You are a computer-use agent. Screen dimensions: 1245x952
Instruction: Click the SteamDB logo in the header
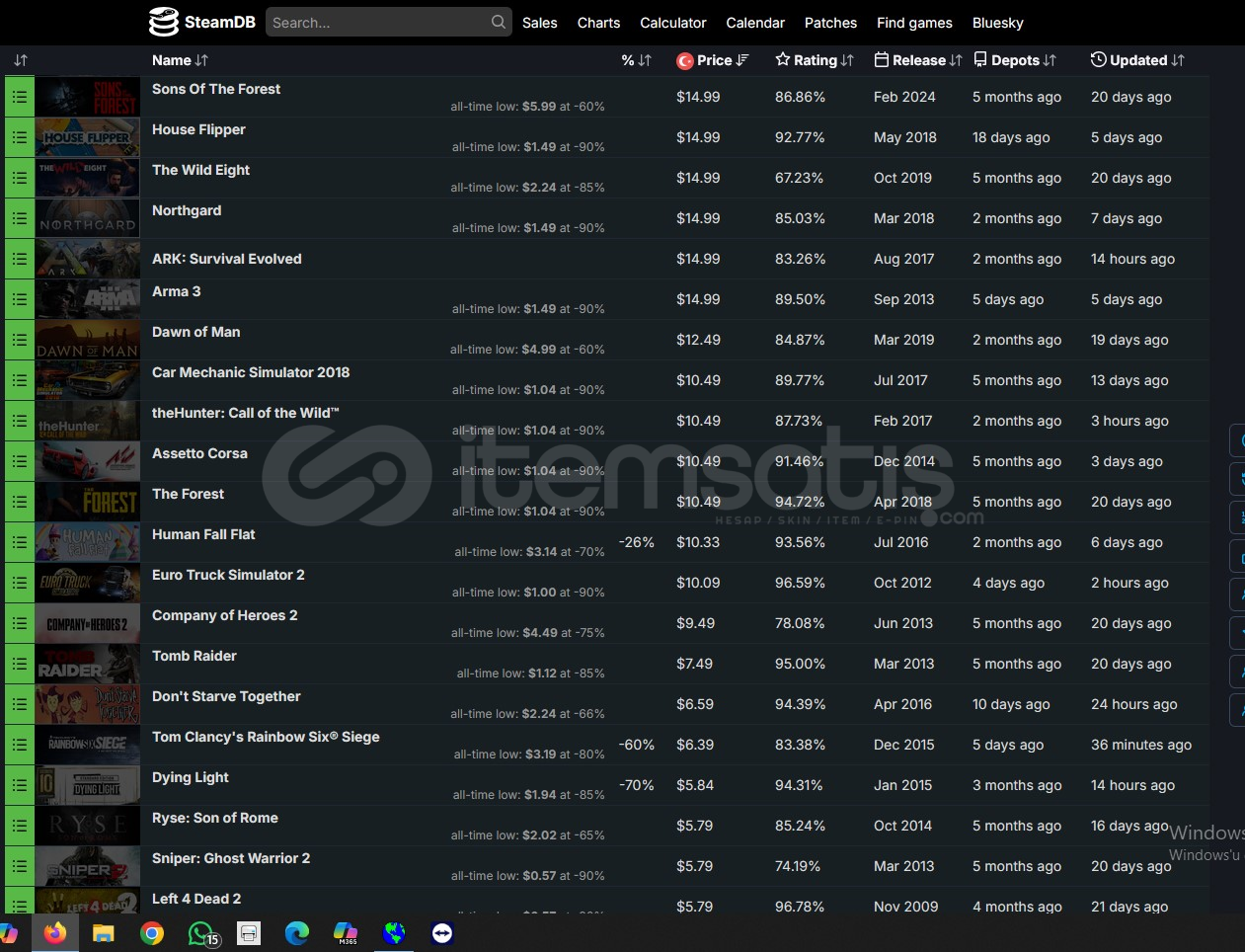[x=201, y=22]
